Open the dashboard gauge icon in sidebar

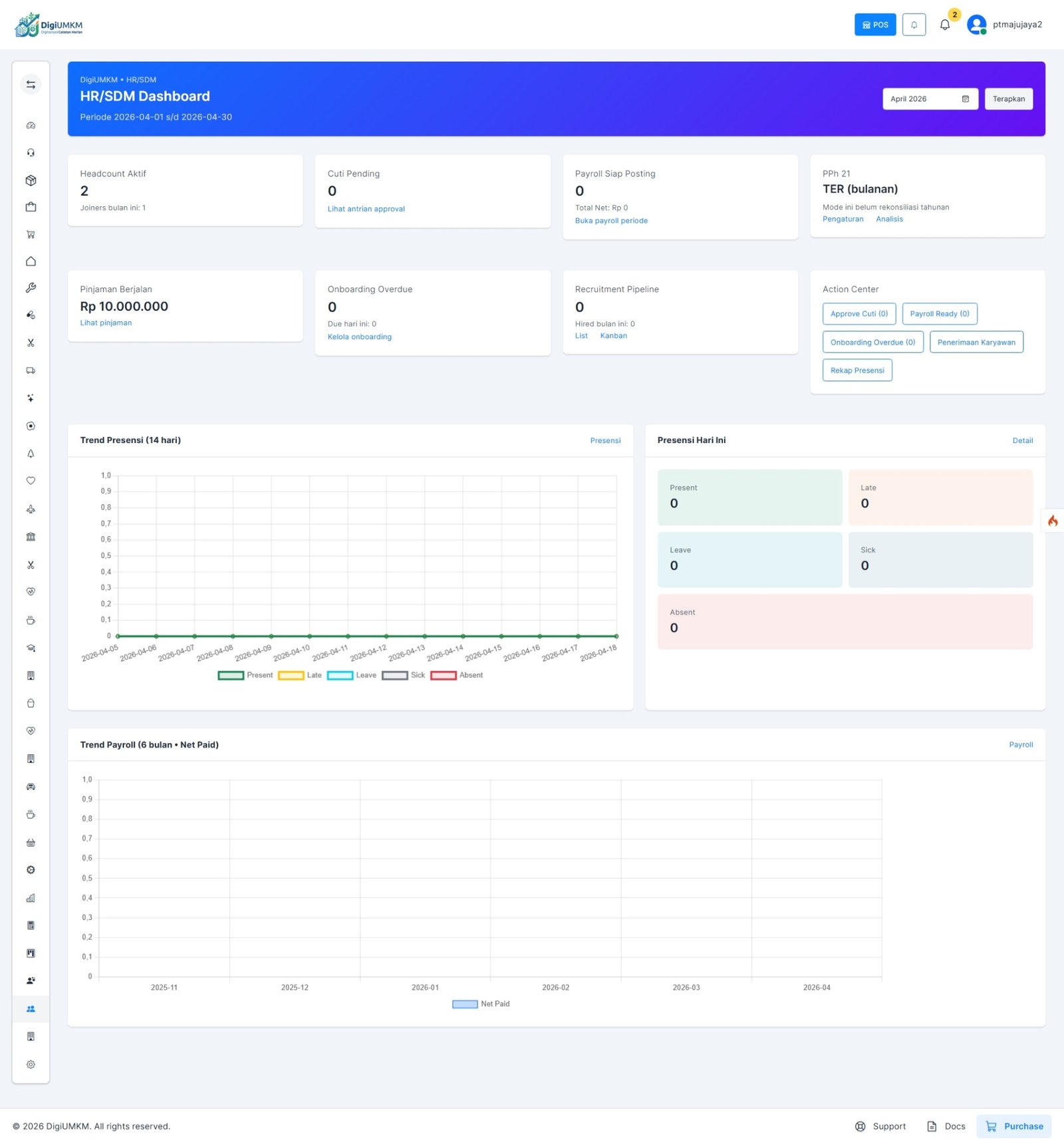click(31, 126)
